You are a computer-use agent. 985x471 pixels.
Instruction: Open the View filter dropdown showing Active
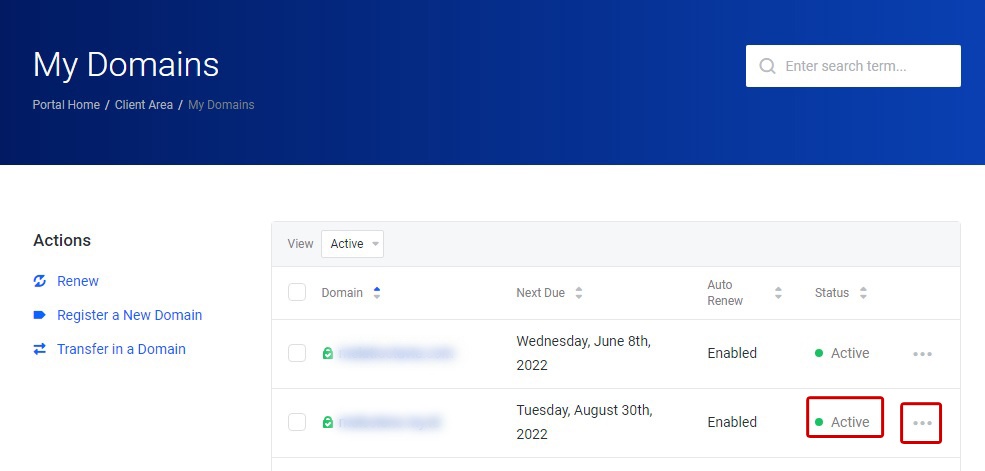point(352,244)
